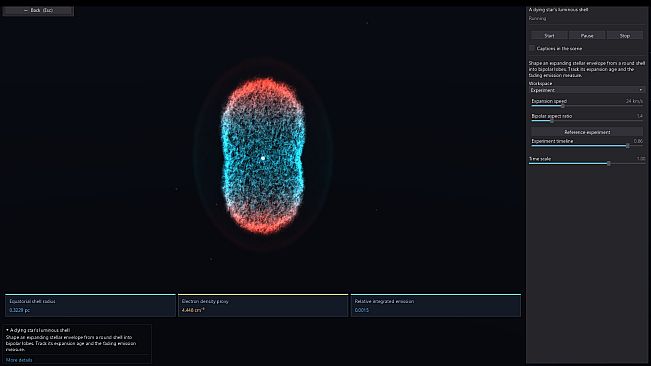Adjust the Bipolar aspect ratio slider
651x366 pixels.
coord(587,121)
